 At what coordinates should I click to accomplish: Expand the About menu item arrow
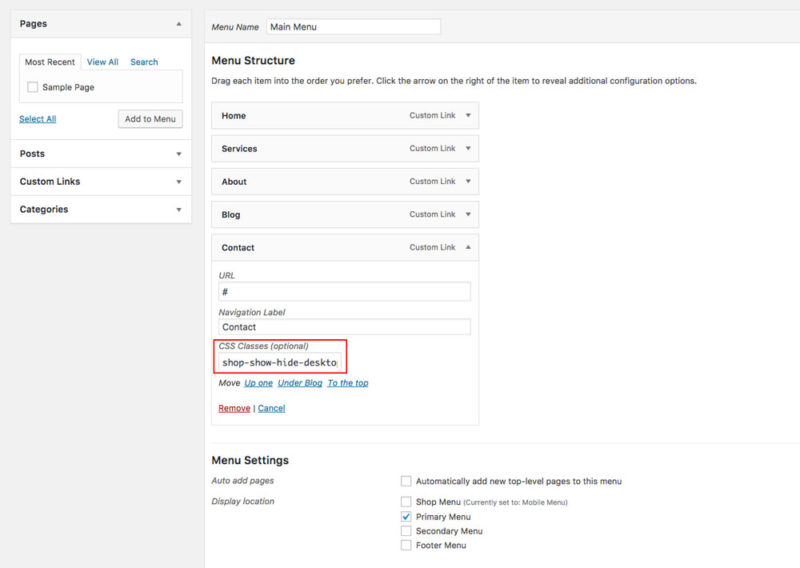point(467,182)
